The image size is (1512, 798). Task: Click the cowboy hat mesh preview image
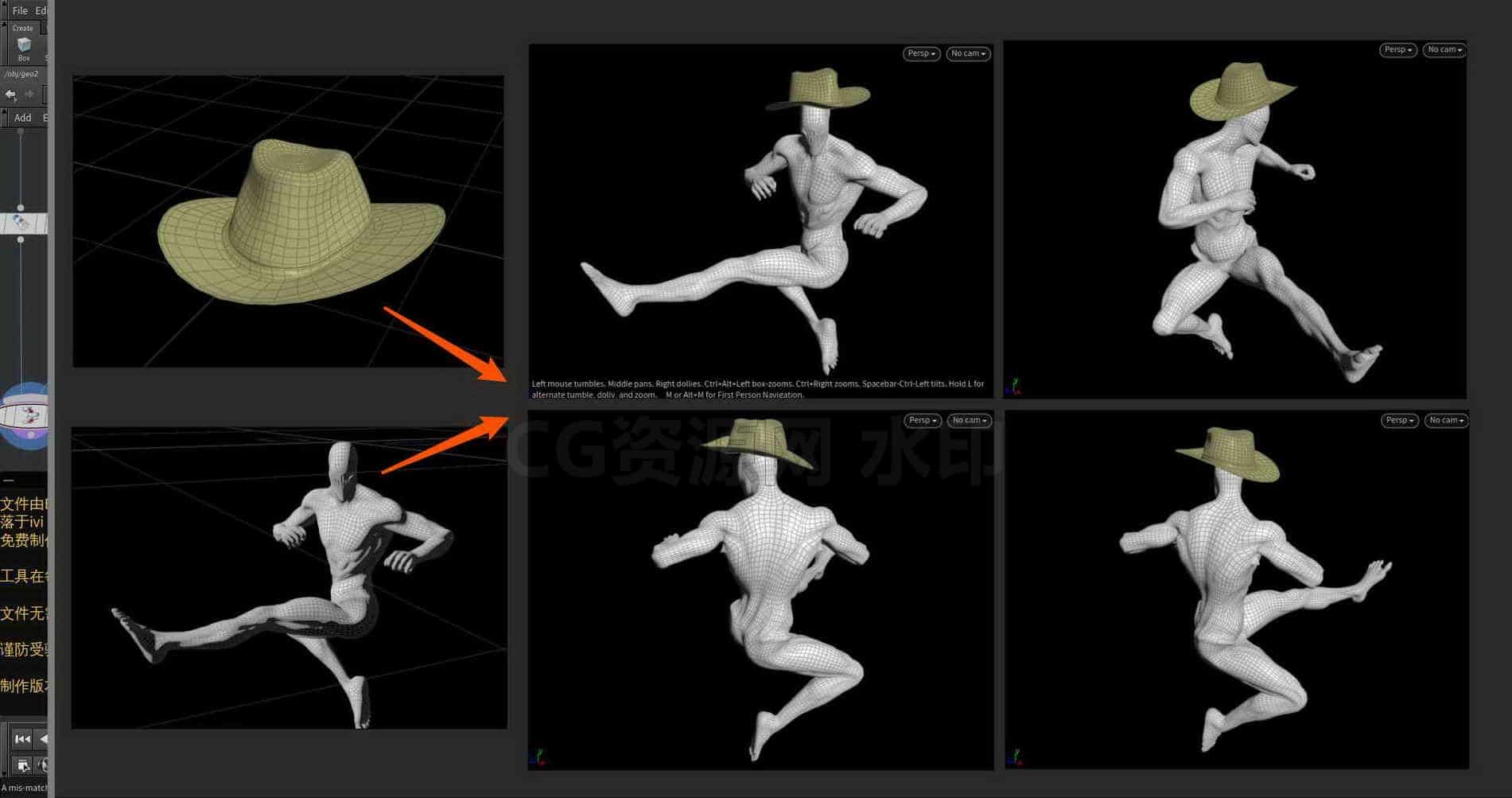[x=288, y=221]
